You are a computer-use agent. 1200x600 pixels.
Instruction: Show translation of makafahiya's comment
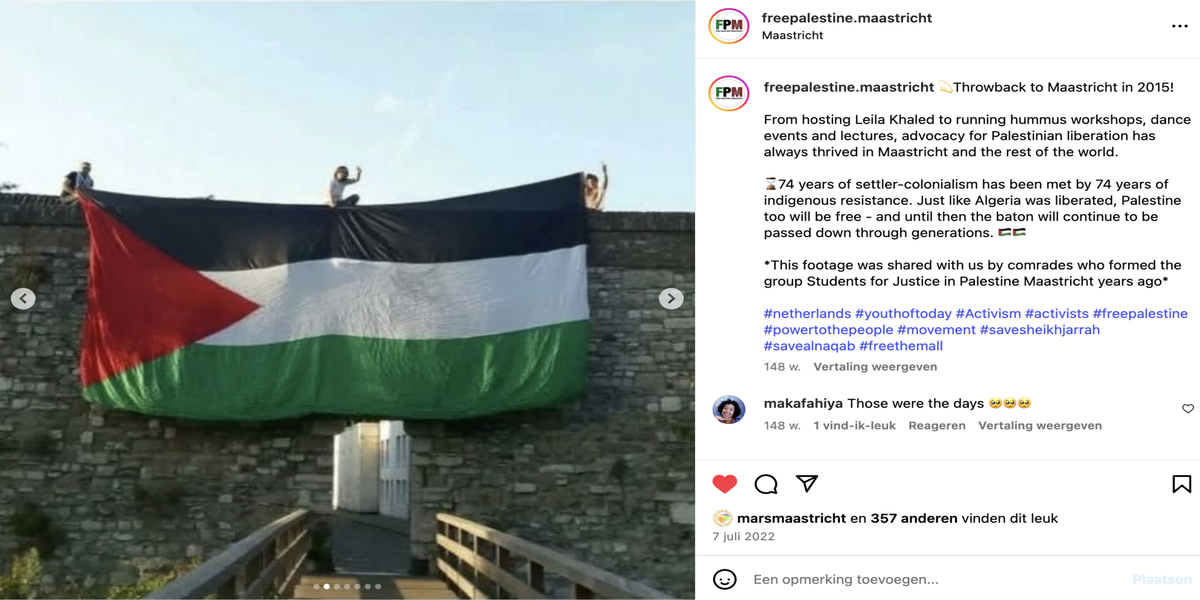coord(1040,425)
